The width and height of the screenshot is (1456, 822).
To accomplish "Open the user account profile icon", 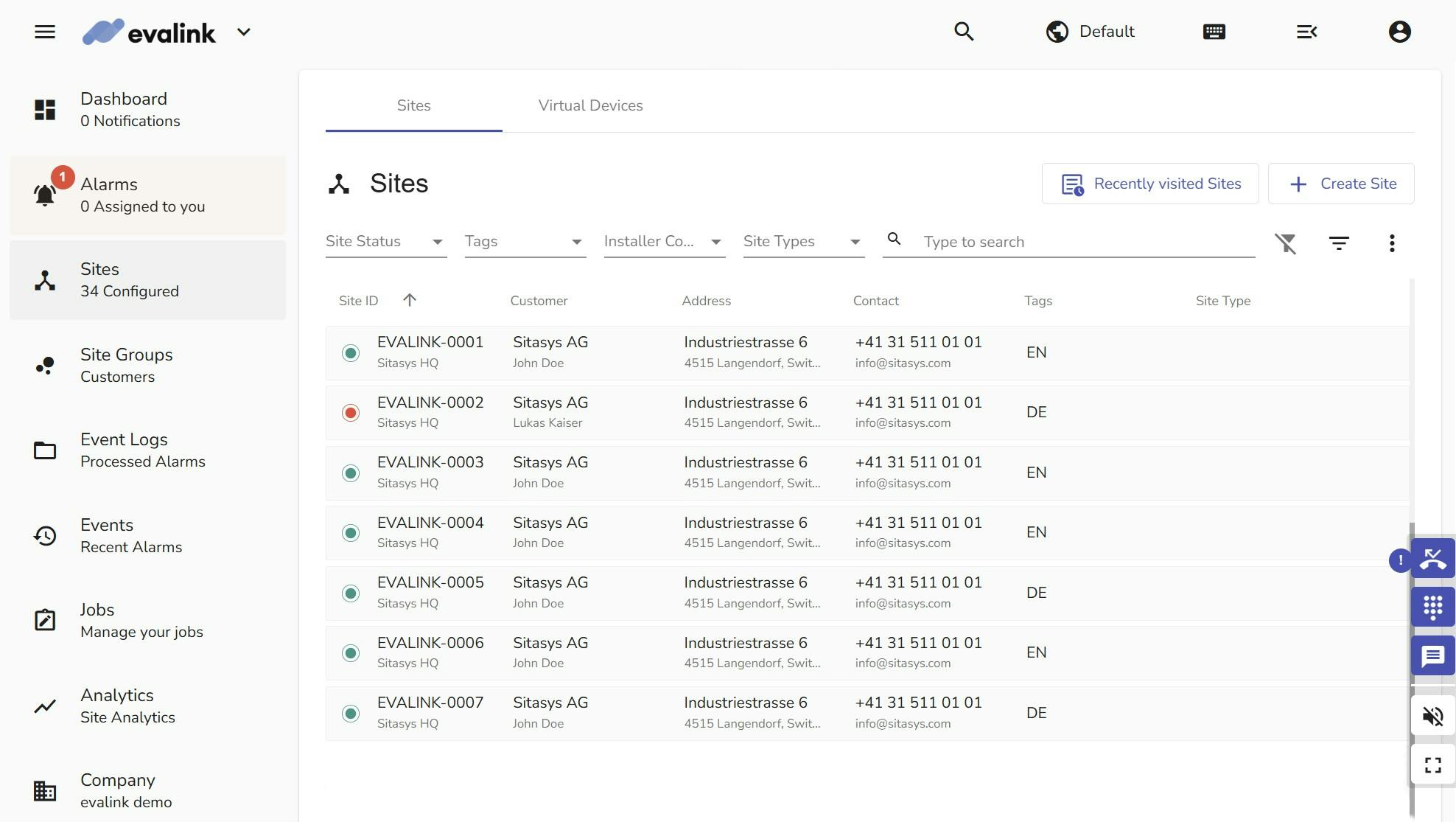I will [1399, 32].
